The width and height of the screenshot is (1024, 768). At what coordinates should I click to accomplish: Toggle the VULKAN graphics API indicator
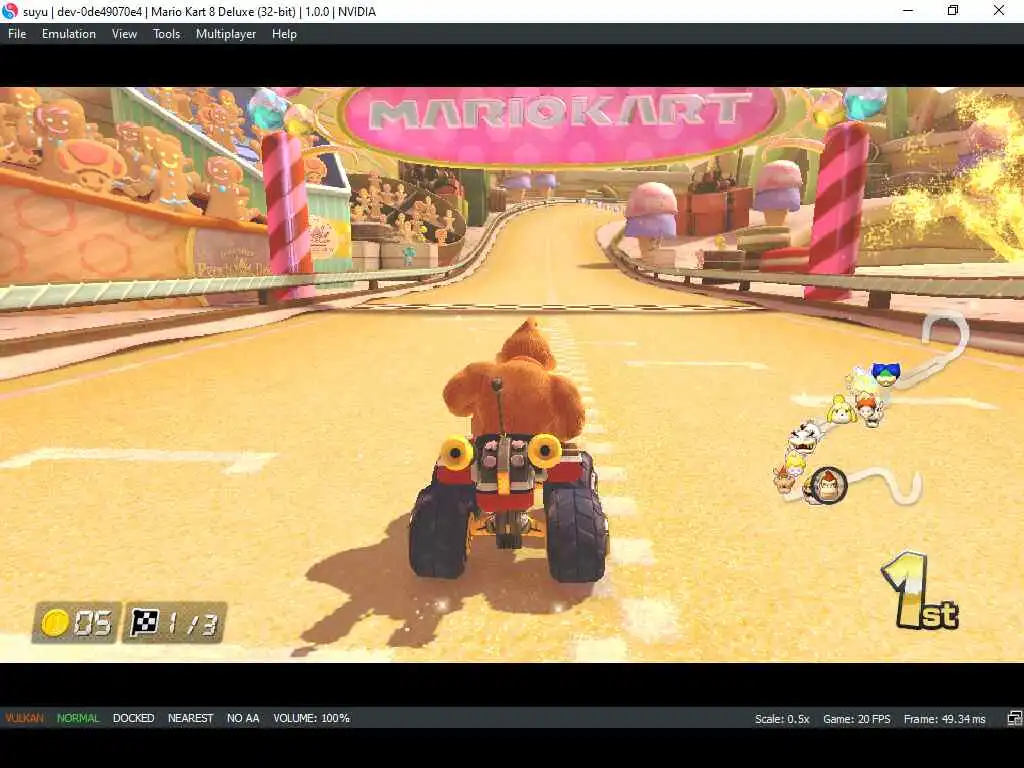pos(24,718)
